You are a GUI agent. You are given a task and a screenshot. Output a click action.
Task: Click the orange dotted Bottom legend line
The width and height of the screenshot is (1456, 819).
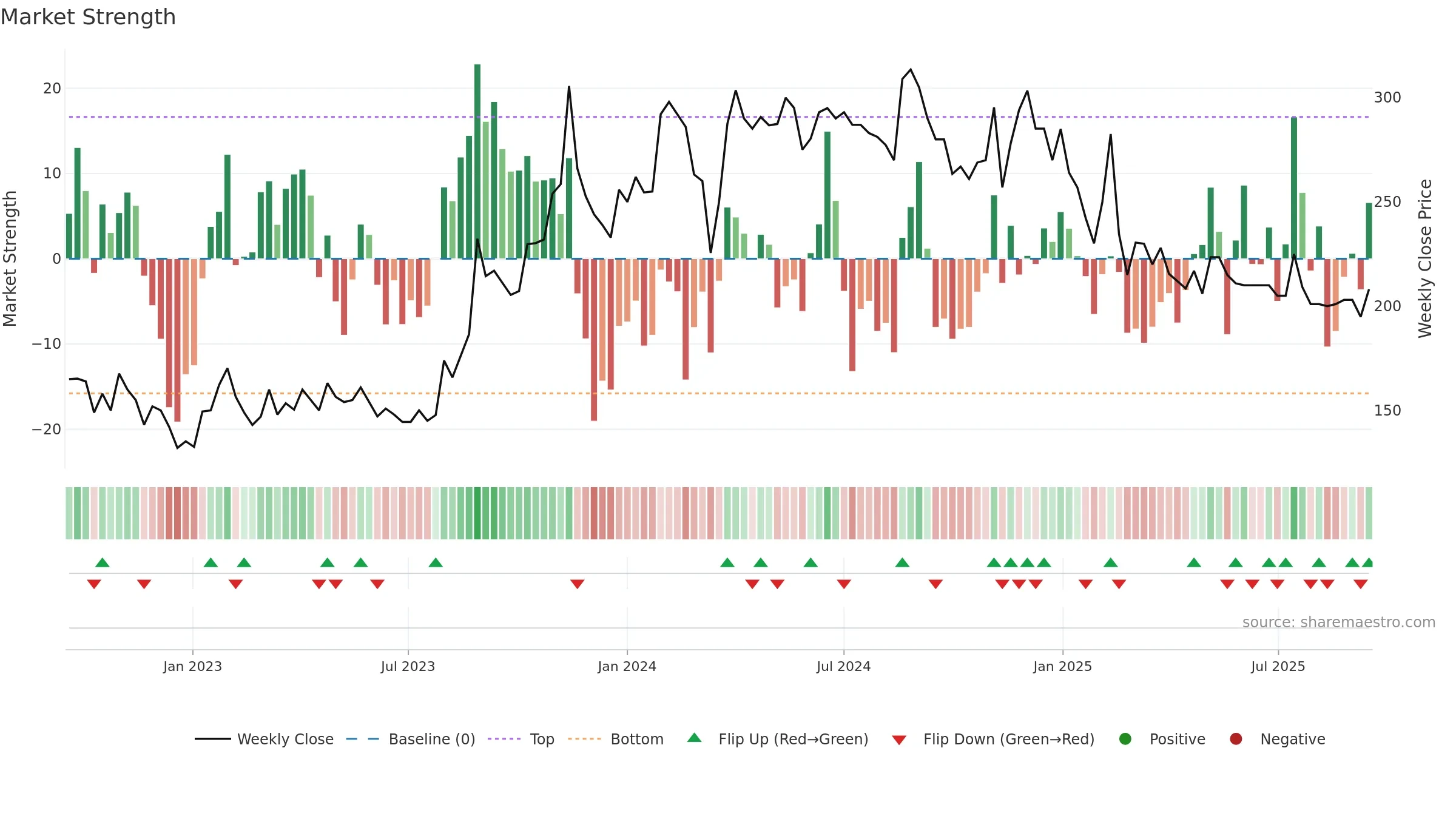585,739
